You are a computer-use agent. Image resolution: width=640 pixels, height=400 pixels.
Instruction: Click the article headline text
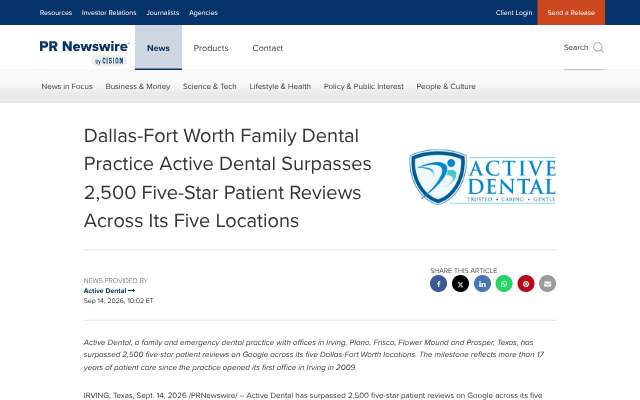[228, 178]
